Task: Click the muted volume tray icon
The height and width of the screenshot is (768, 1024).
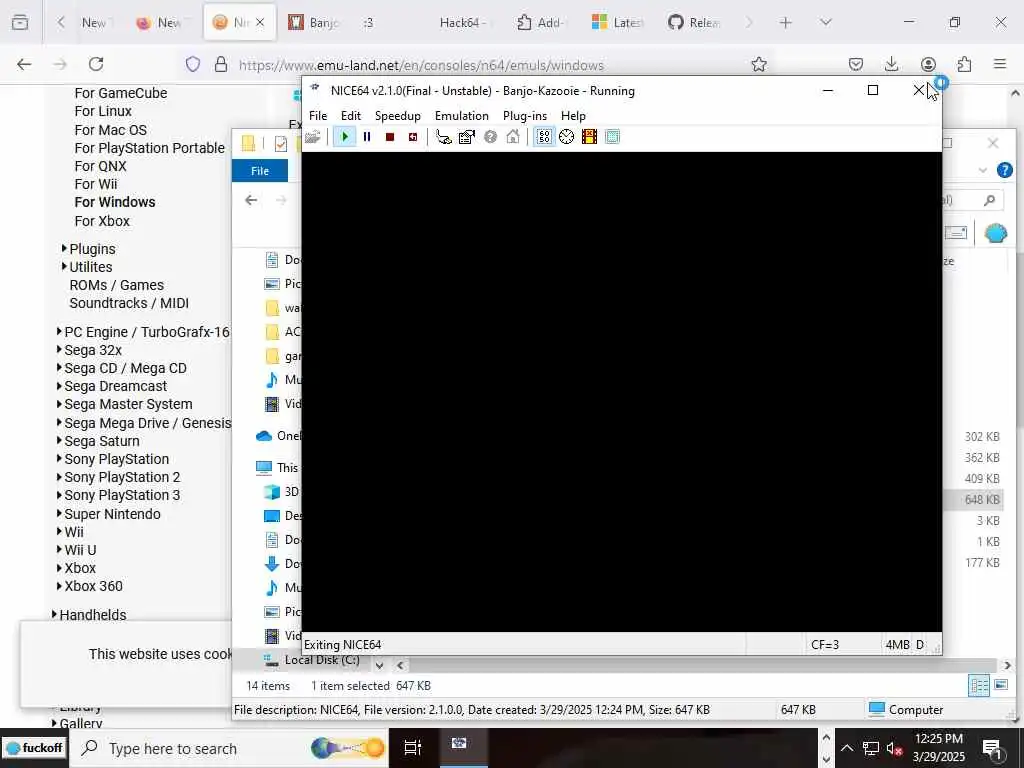Action: pos(895,748)
